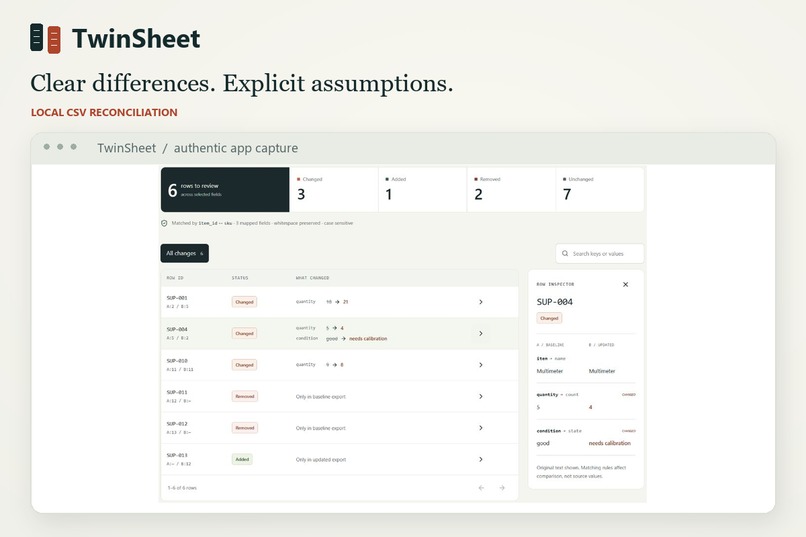Select the All changes filter tab
The height and width of the screenshot is (537, 806).
click(x=185, y=253)
